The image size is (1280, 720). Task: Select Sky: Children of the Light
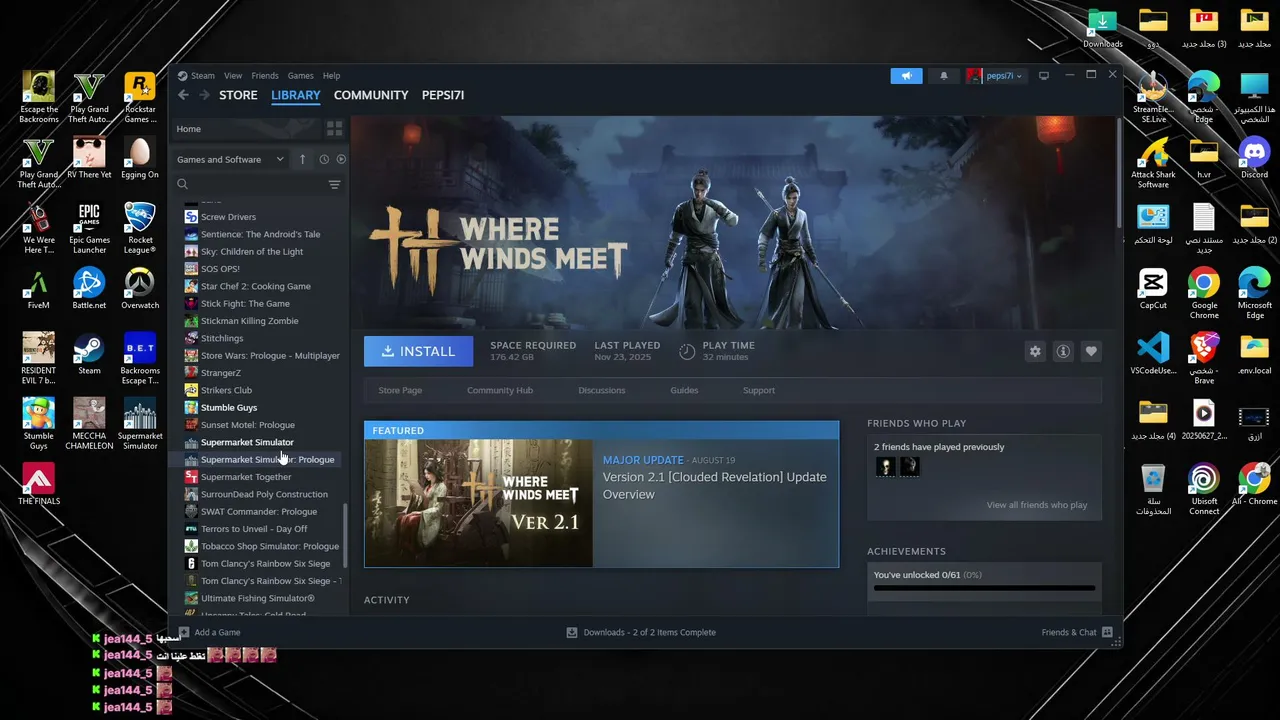(x=252, y=251)
